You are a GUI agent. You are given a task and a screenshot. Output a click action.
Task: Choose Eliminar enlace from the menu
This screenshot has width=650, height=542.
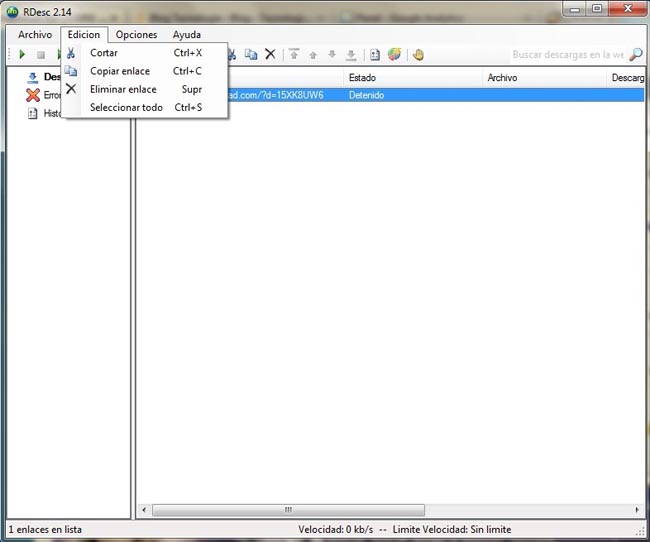tap(123, 89)
